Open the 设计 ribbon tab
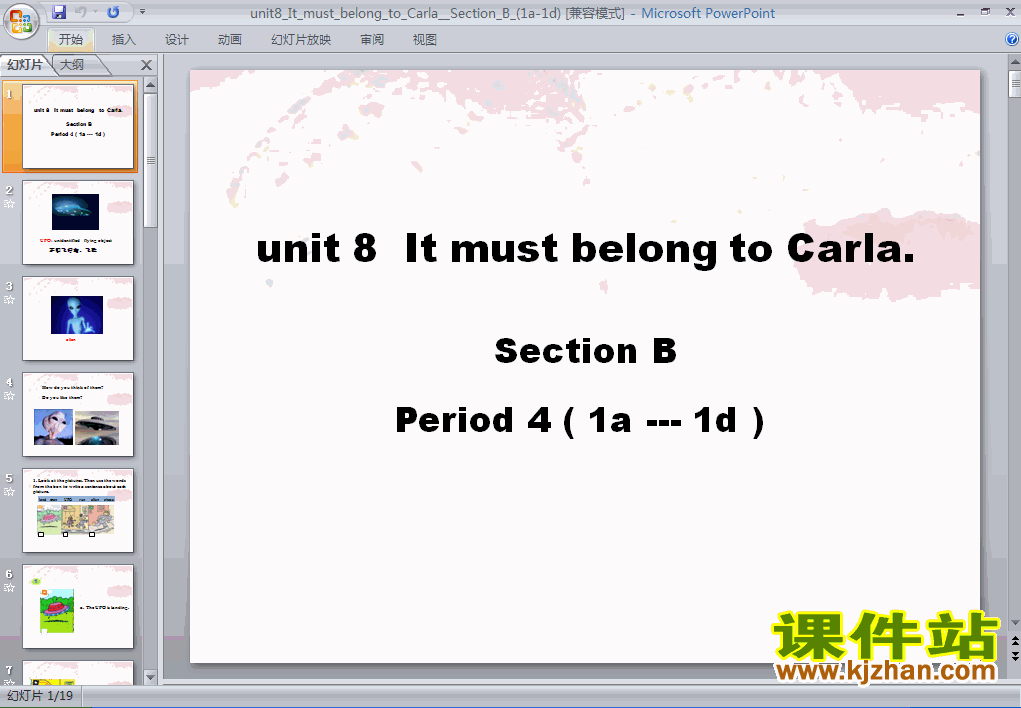 [176, 40]
